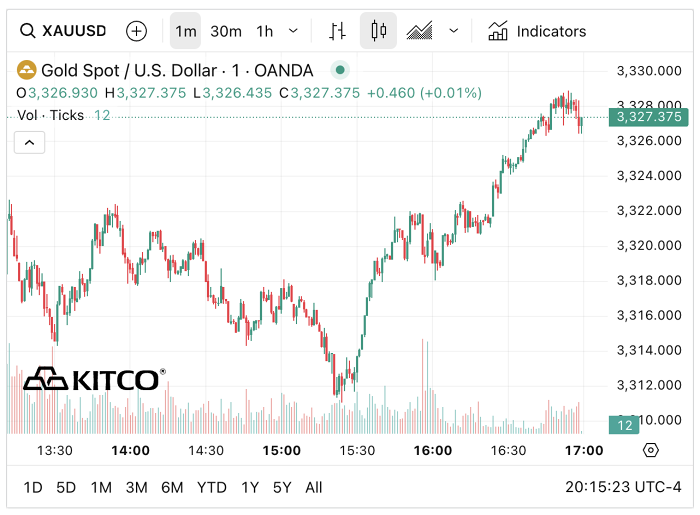Screen dimensions: 700x515
Task: Click the green market status dot
Action: click(x=340, y=70)
